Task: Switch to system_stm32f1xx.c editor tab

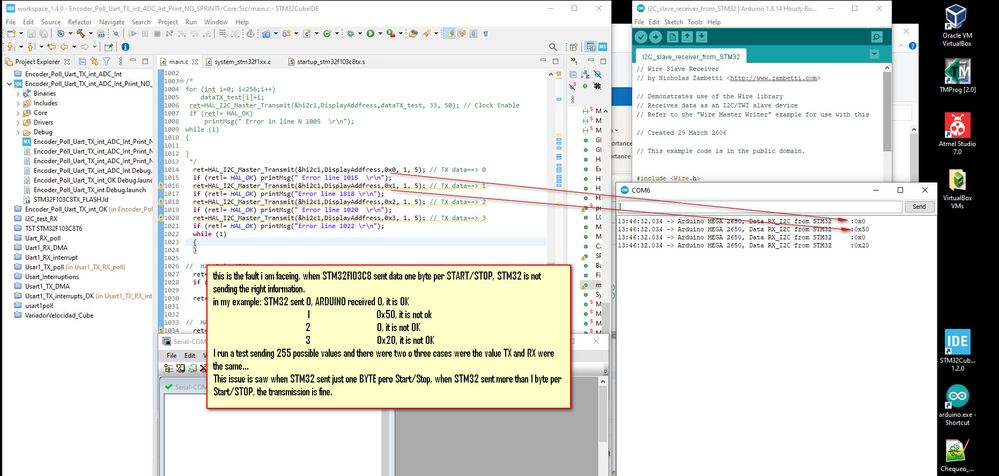Action: coord(239,62)
